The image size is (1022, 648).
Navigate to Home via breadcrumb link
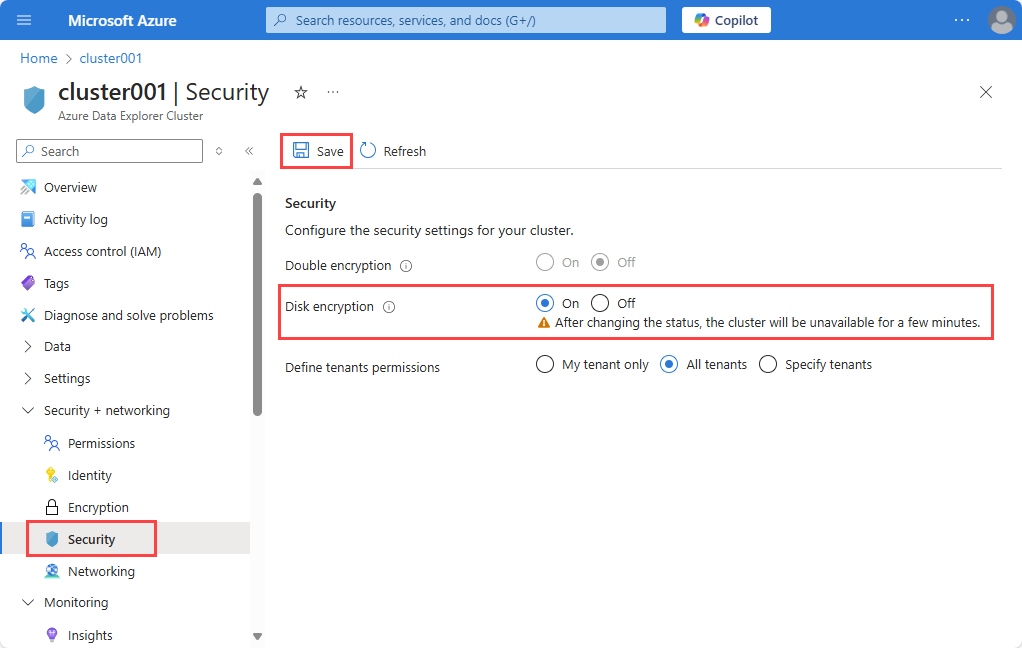(x=38, y=58)
